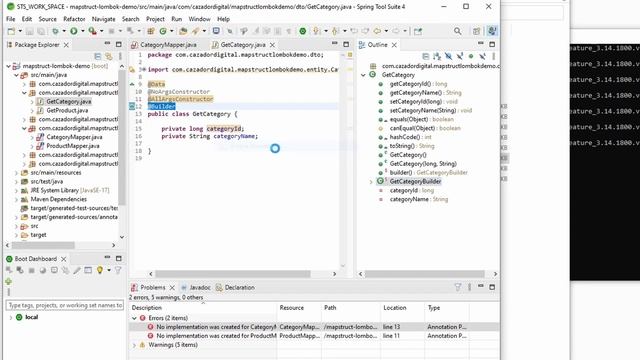The height and width of the screenshot is (360, 640).
Task: Select error row for ProductMapper
Action: (x=314, y=336)
